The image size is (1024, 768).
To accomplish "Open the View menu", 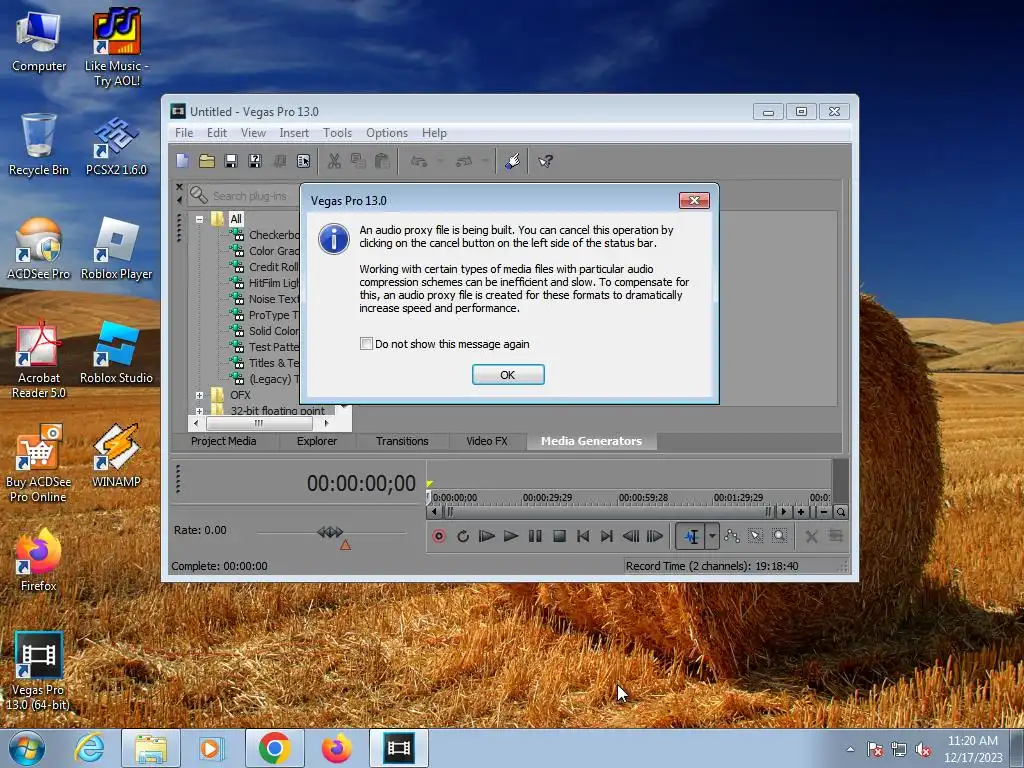I will point(253,133).
